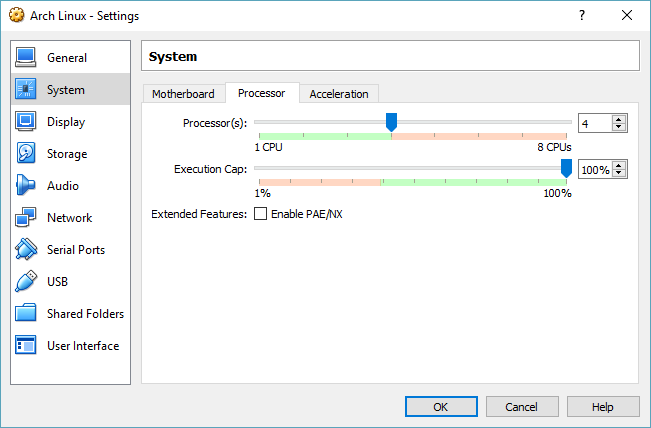Select Shared Folders folder icon
651x428 pixels.
pos(26,313)
